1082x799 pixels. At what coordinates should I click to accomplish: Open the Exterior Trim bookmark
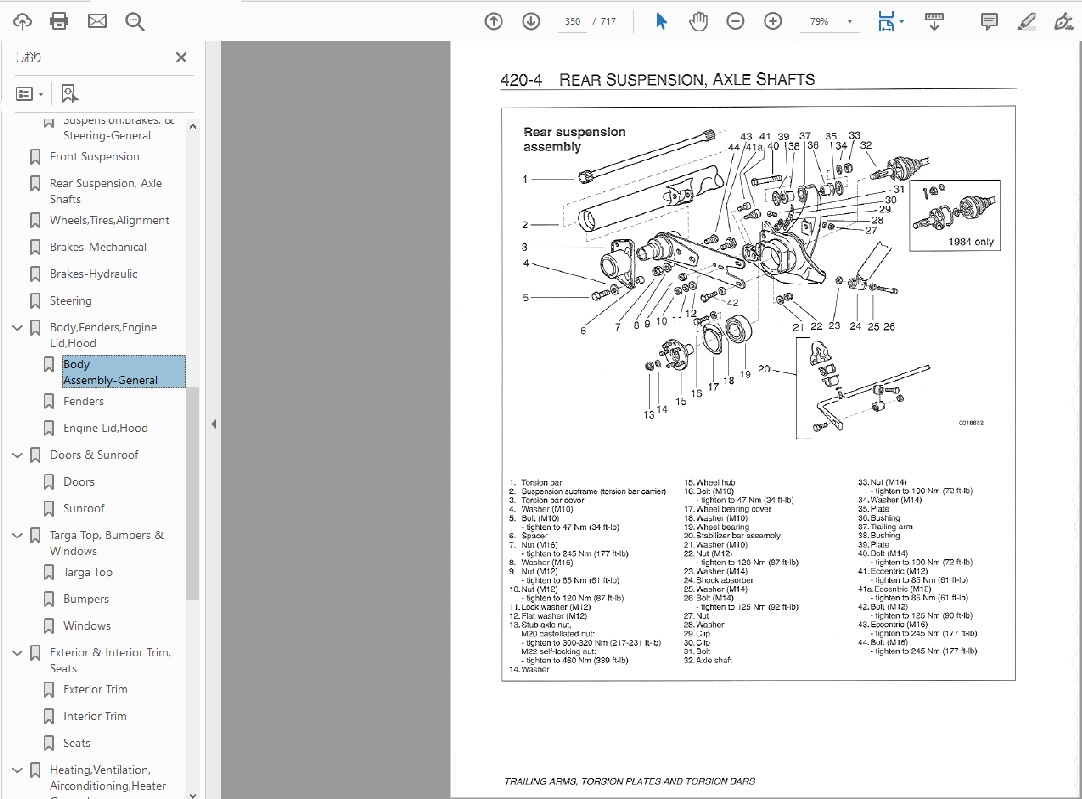(x=95, y=689)
